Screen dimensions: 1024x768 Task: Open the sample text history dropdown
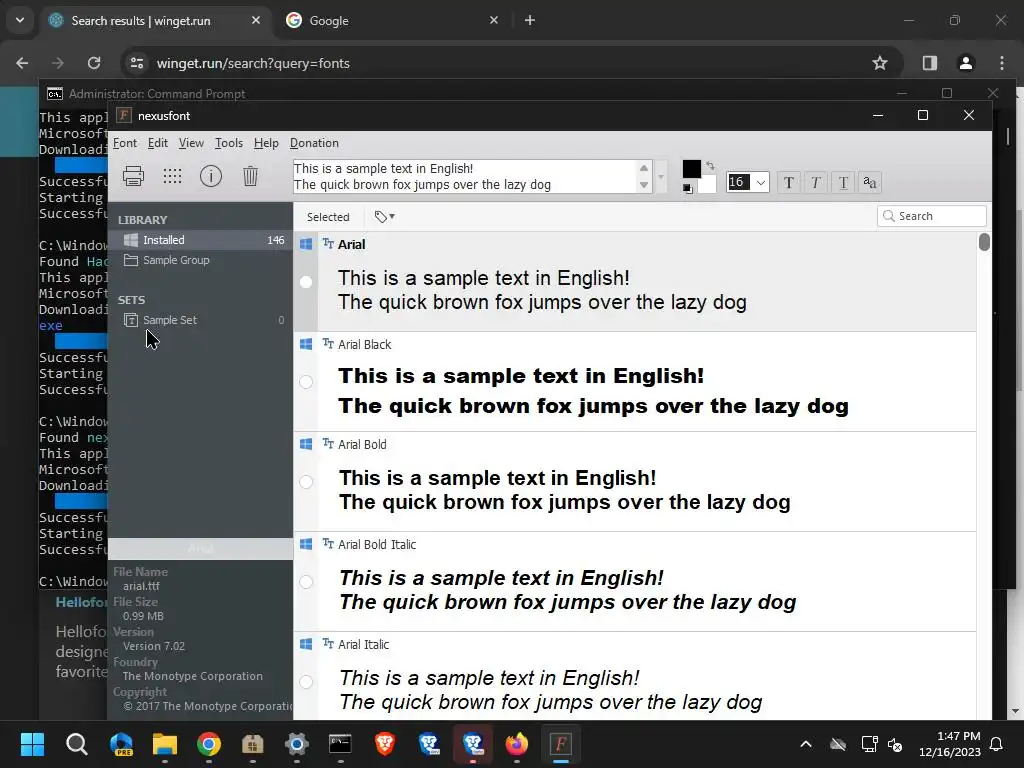click(661, 177)
